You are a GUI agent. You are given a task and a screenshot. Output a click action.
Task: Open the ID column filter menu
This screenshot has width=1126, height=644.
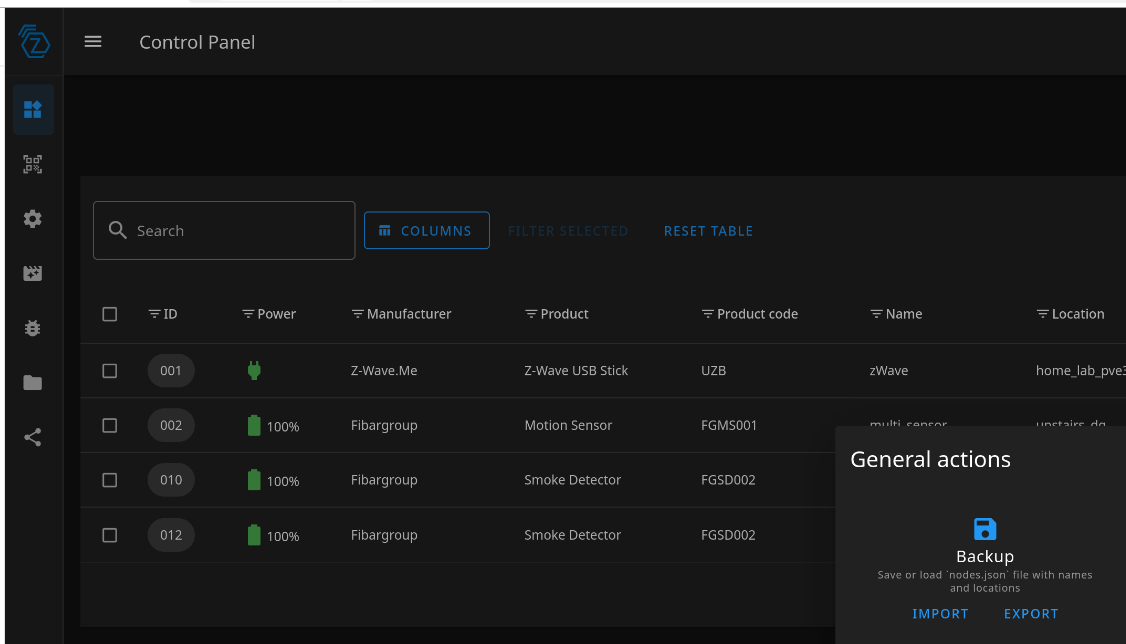pos(154,314)
